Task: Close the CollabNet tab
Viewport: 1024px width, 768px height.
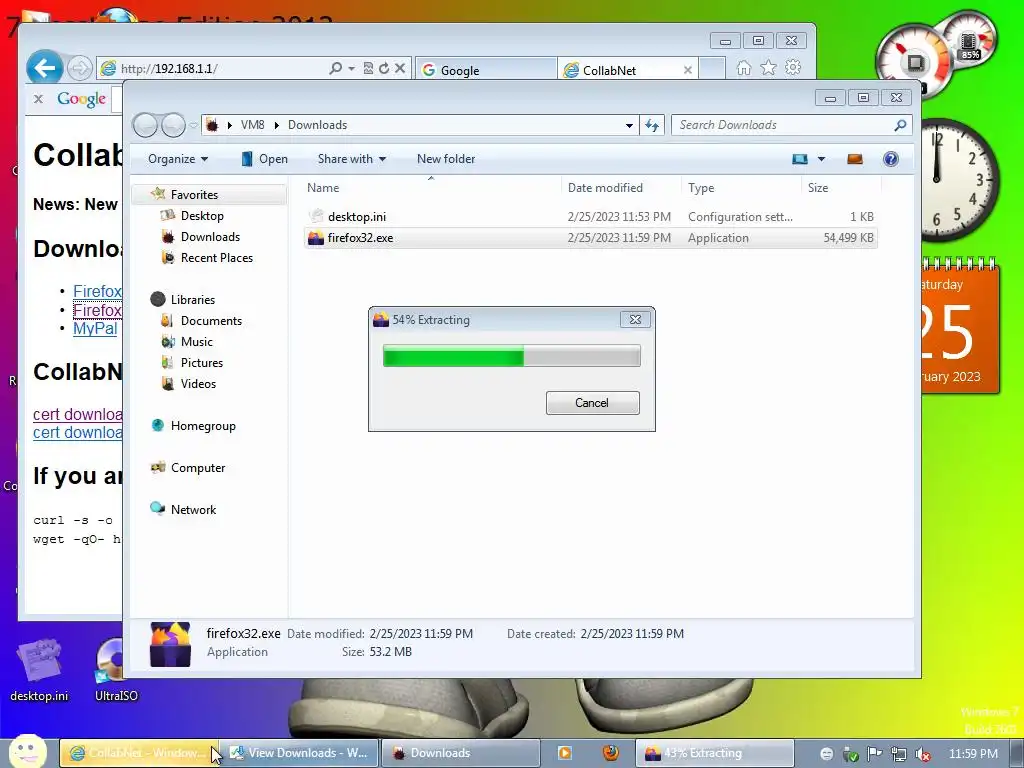Action: pyautogui.click(x=688, y=70)
